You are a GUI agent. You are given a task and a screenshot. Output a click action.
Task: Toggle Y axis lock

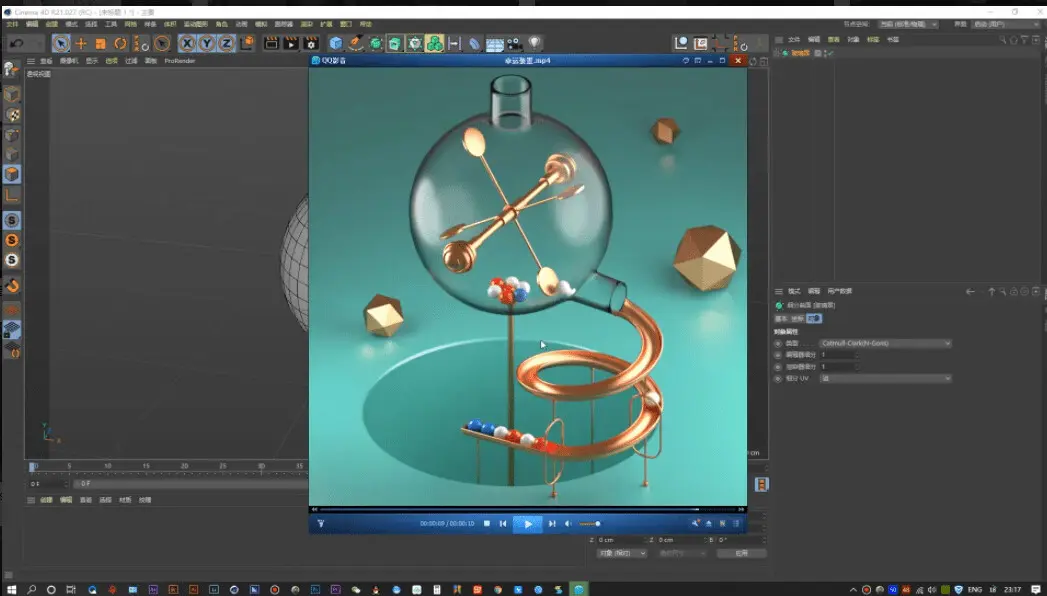[x=207, y=43]
